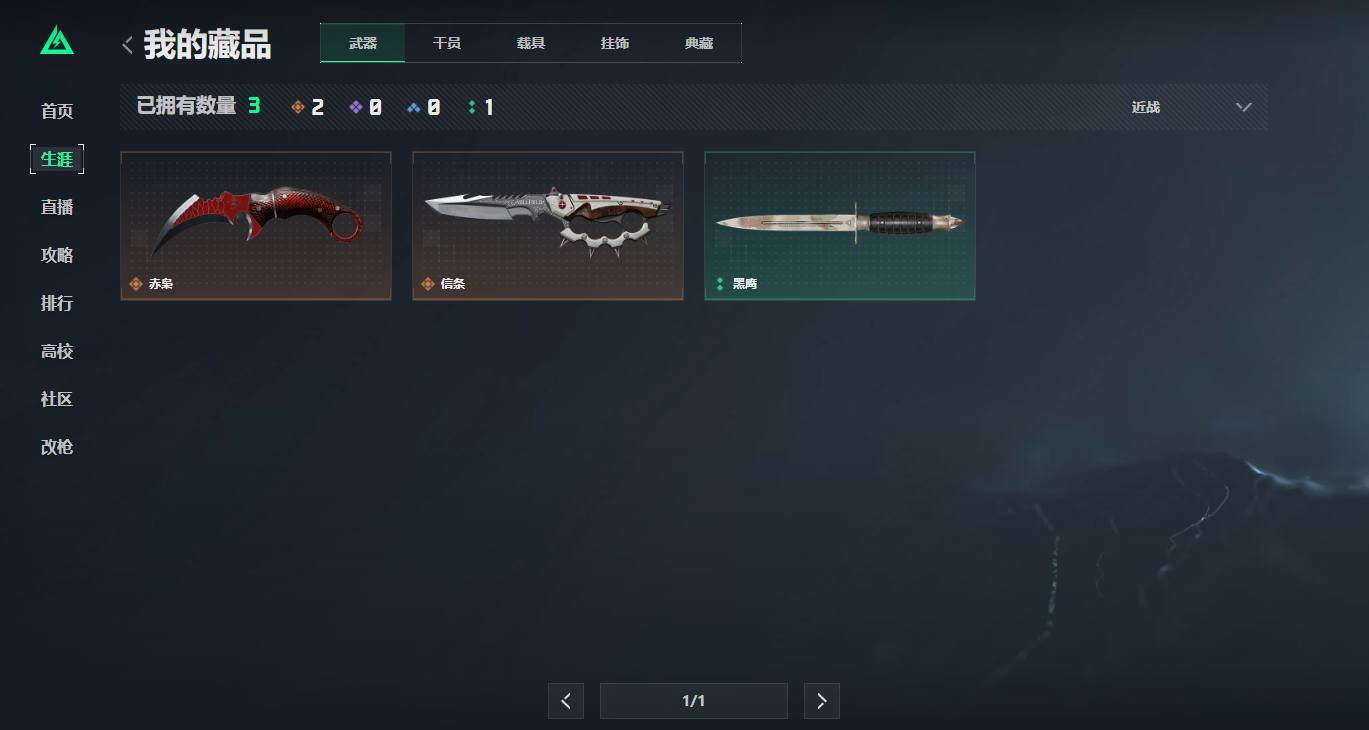Image resolution: width=1369 pixels, height=730 pixels.
Task: Click the orange rarity diamond icon
Action: point(297,107)
